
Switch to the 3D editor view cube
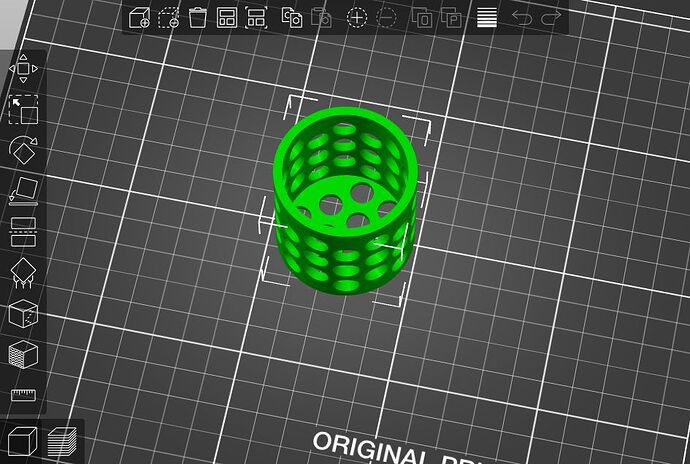pyautogui.click(x=22, y=441)
